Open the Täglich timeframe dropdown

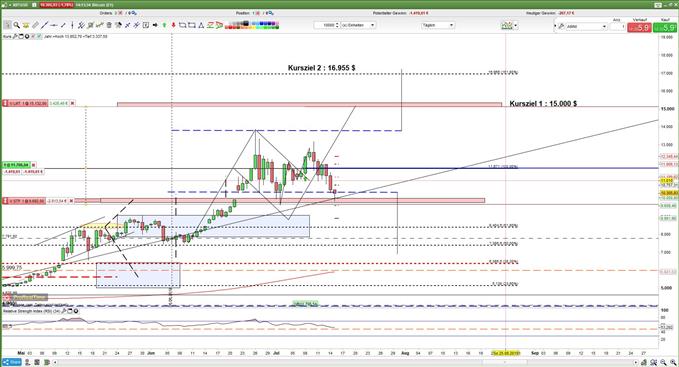[x=438, y=25]
